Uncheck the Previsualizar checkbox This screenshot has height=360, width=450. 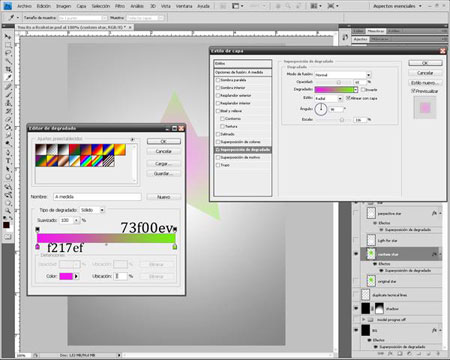(413, 91)
